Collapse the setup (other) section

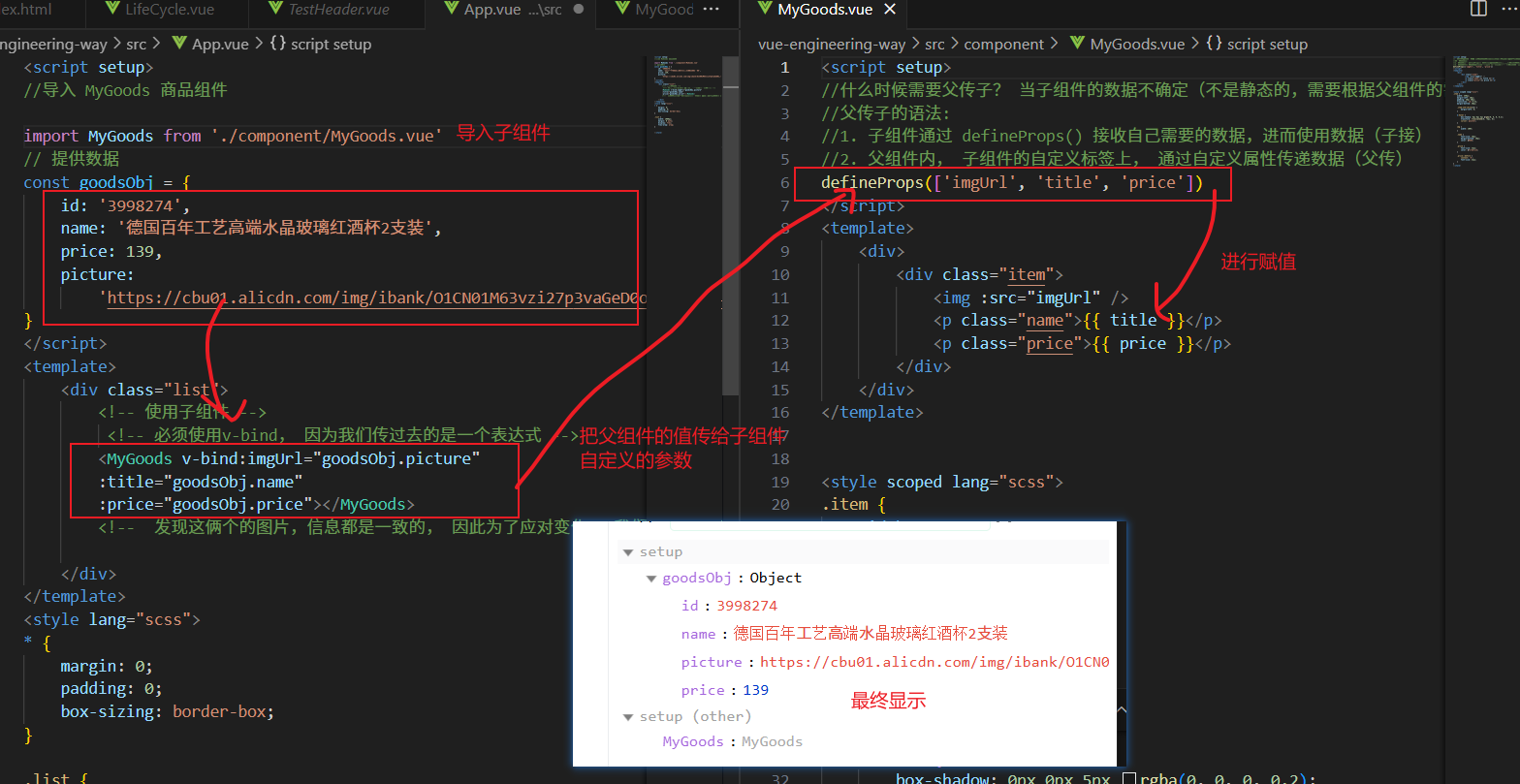pyautogui.click(x=628, y=716)
